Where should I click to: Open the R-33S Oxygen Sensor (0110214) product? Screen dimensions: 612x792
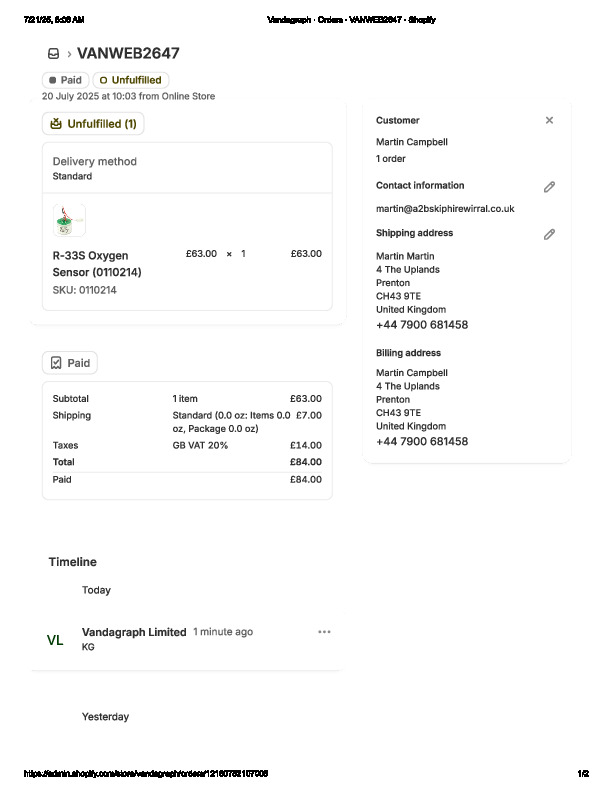pyautogui.click(x=96, y=263)
